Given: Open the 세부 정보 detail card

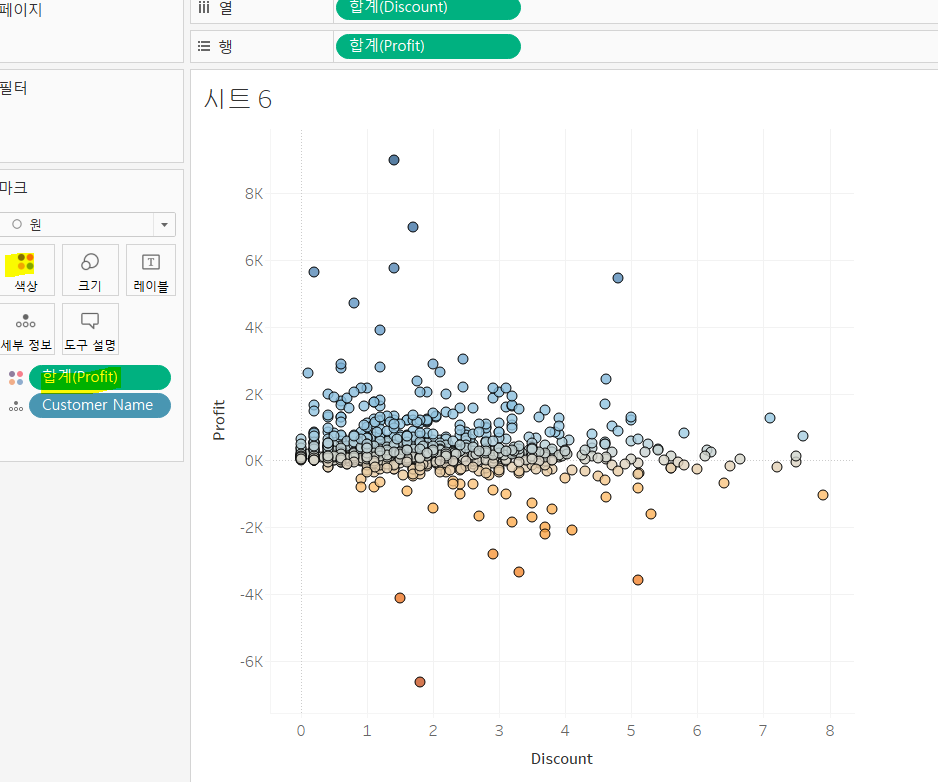Looking at the screenshot, I should coord(26,329).
